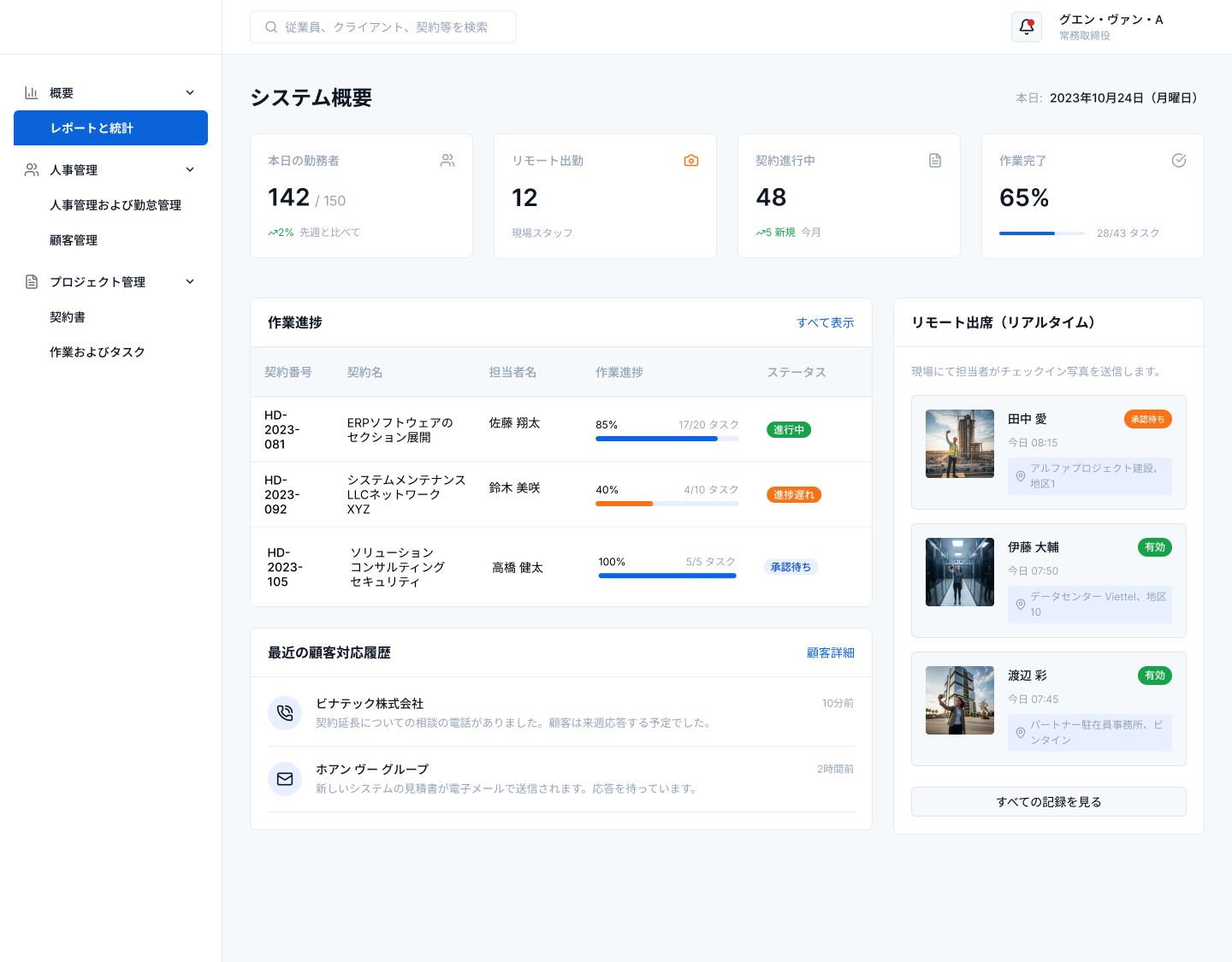Click the location pin on 田中 愛 card
This screenshot has height=962, width=1232.
coord(1020,476)
